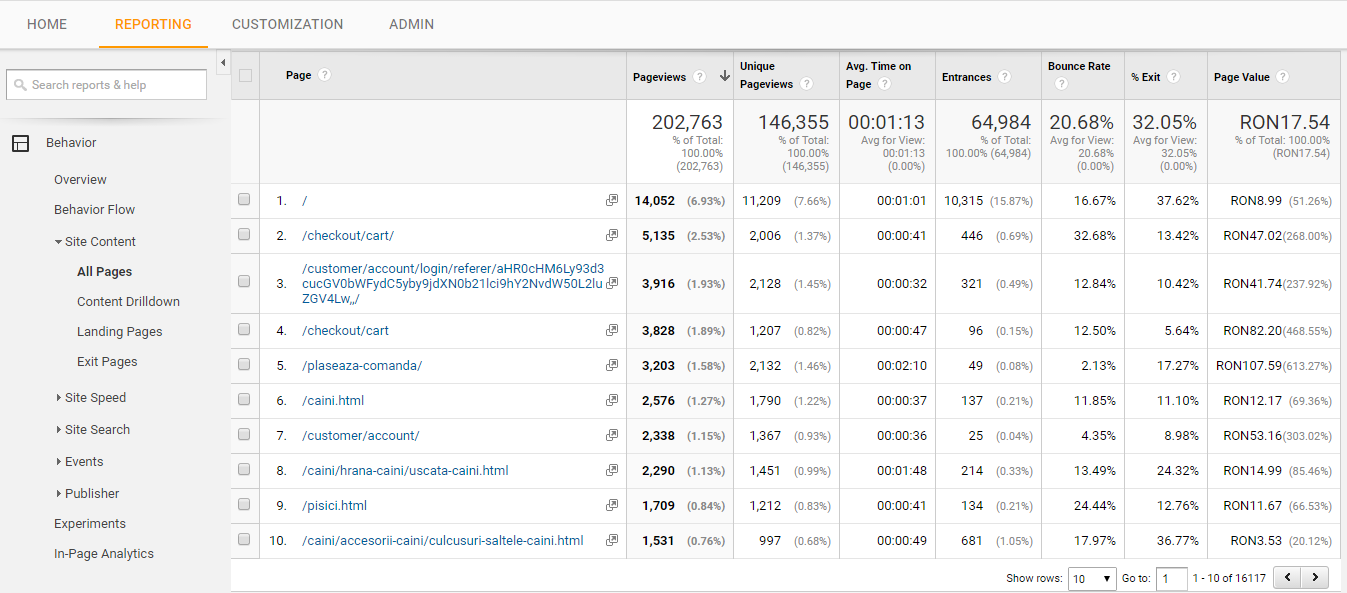Viewport: 1347px width, 593px height.
Task: Open /caini.html external link icon
Action: click(612, 401)
